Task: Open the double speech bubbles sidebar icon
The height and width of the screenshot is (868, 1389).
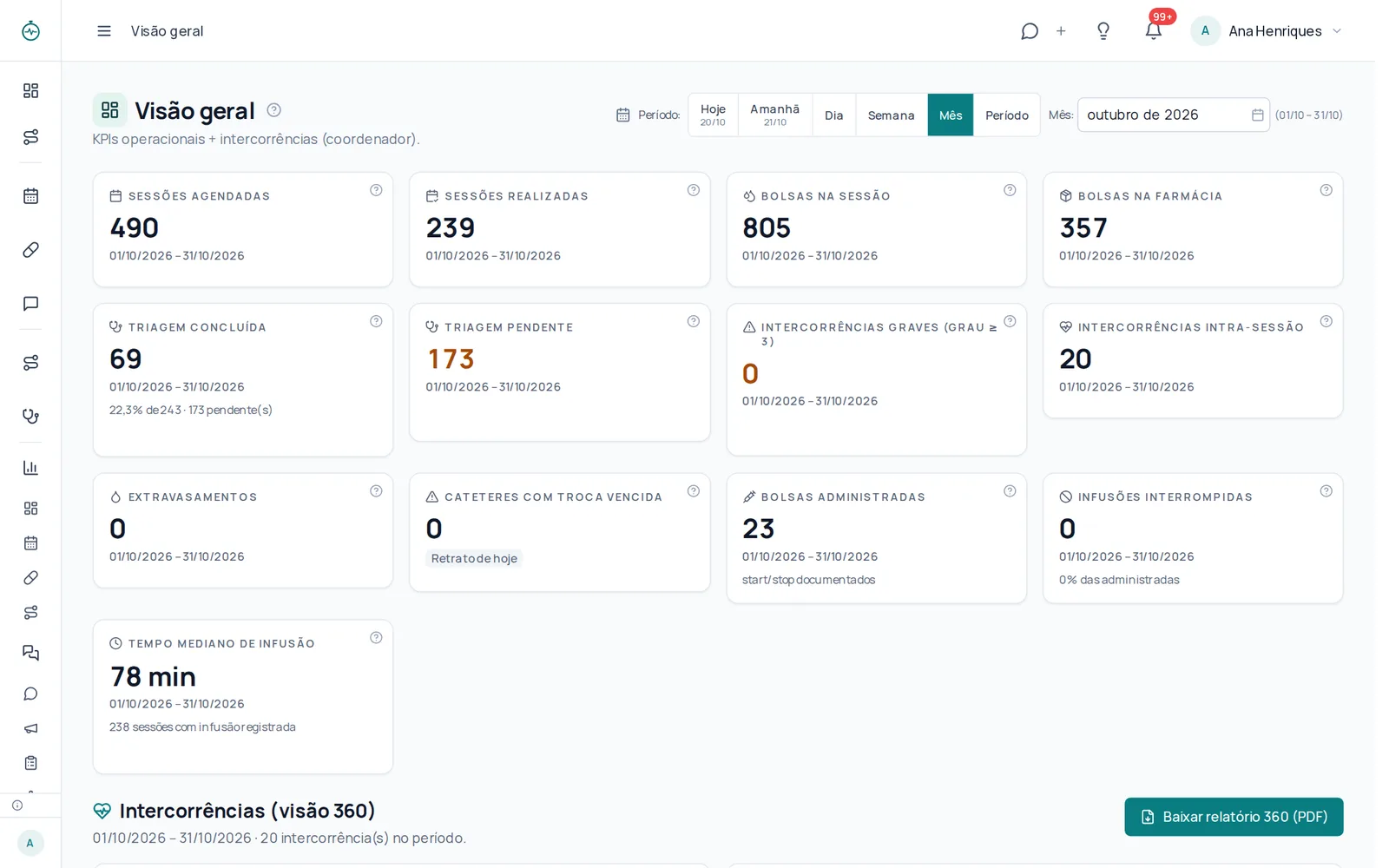Action: [30, 653]
